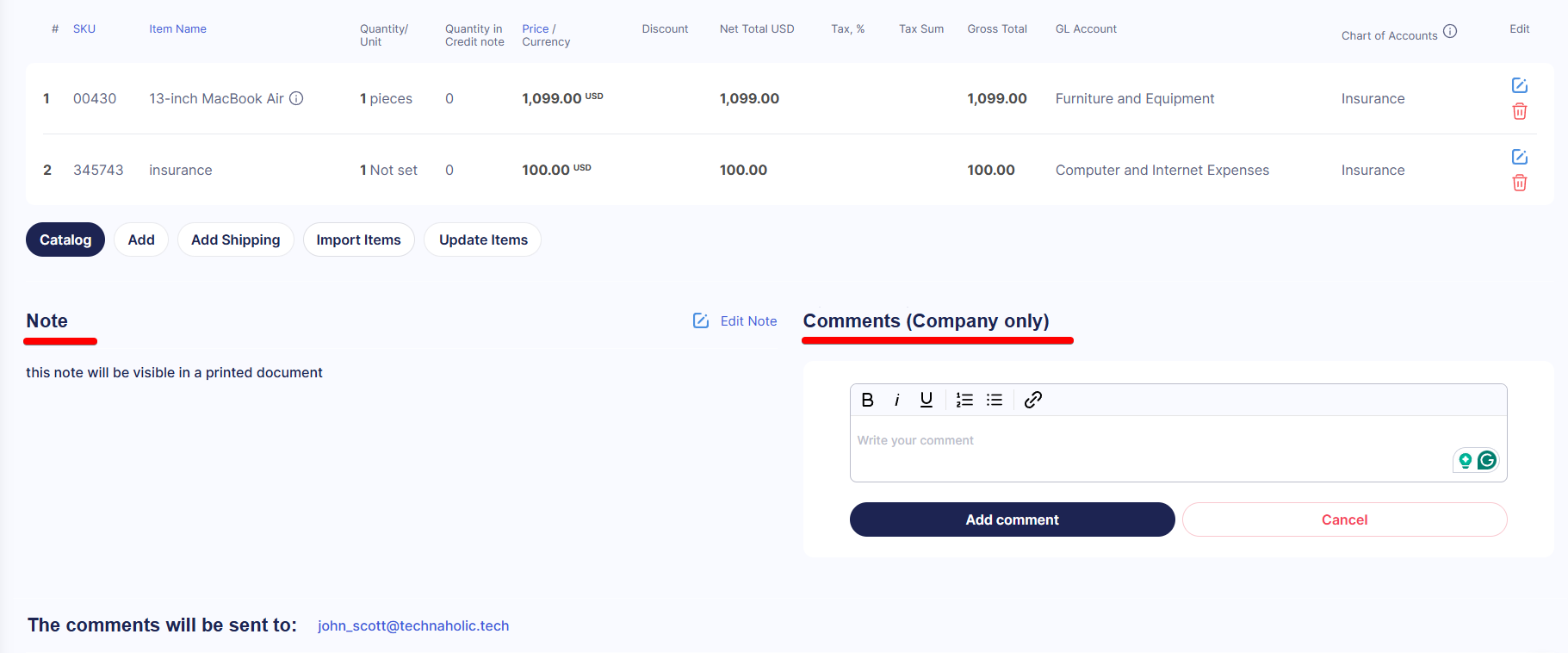Show Chart of Accounts info tooltip icon

[1450, 31]
